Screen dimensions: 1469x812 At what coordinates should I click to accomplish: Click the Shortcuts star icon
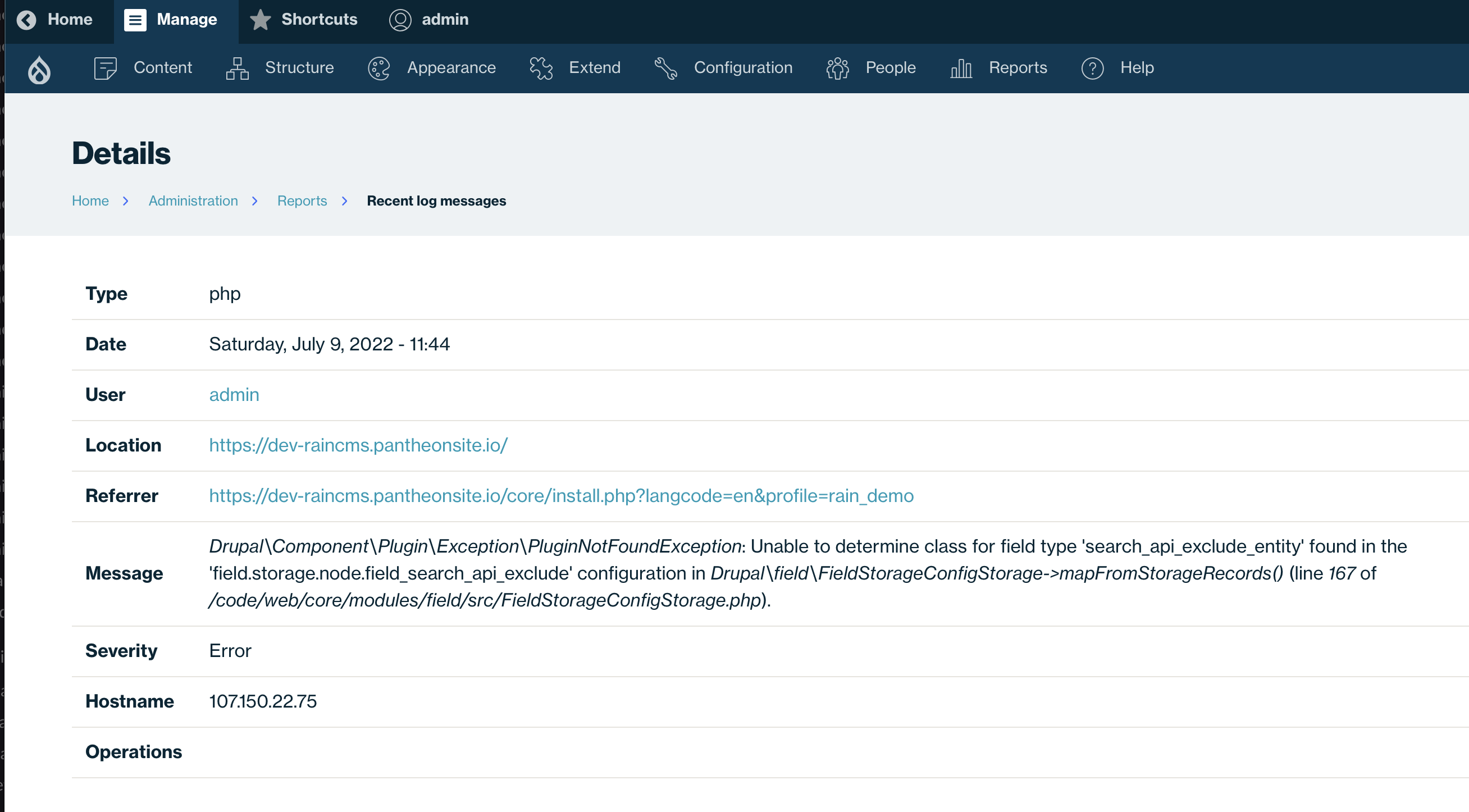(x=260, y=20)
